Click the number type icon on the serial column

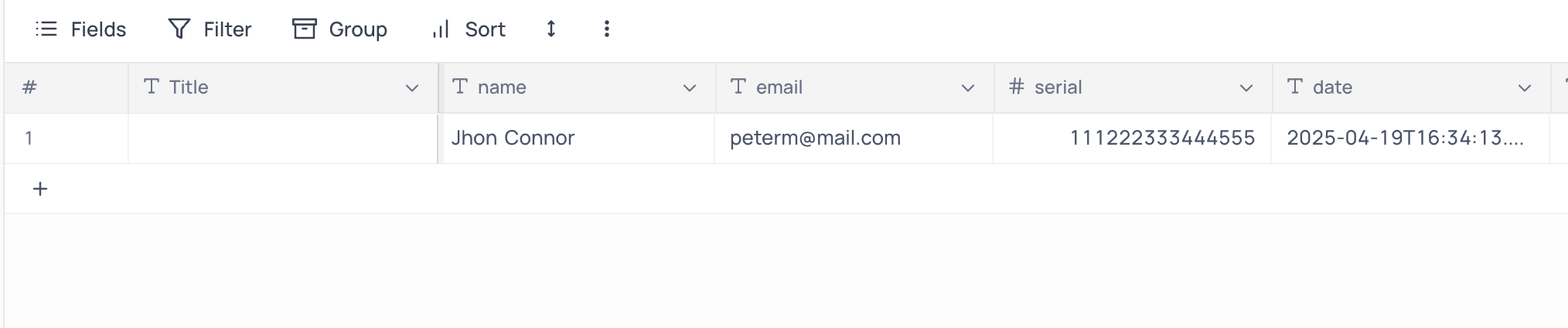pos(1017,87)
